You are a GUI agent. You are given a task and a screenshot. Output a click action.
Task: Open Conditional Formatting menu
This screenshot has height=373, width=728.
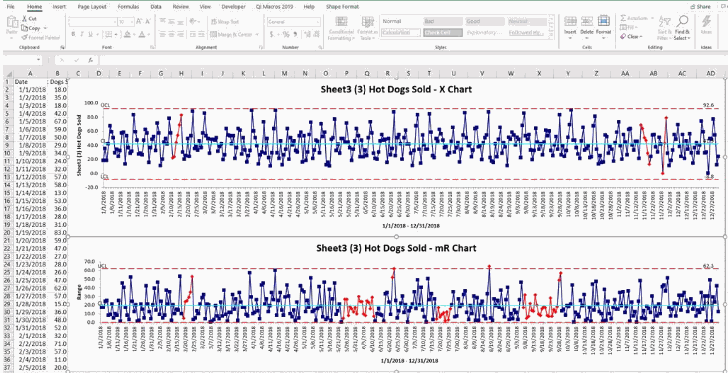[341, 28]
